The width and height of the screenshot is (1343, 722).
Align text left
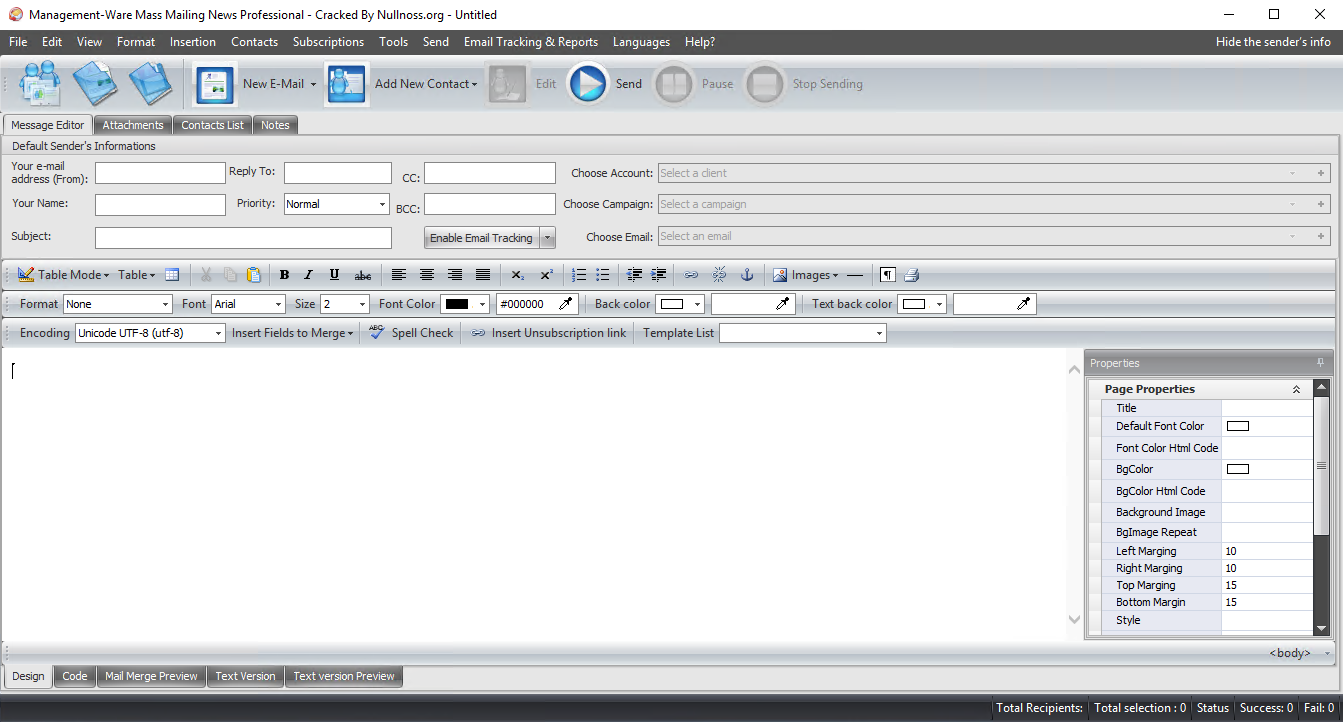[399, 275]
